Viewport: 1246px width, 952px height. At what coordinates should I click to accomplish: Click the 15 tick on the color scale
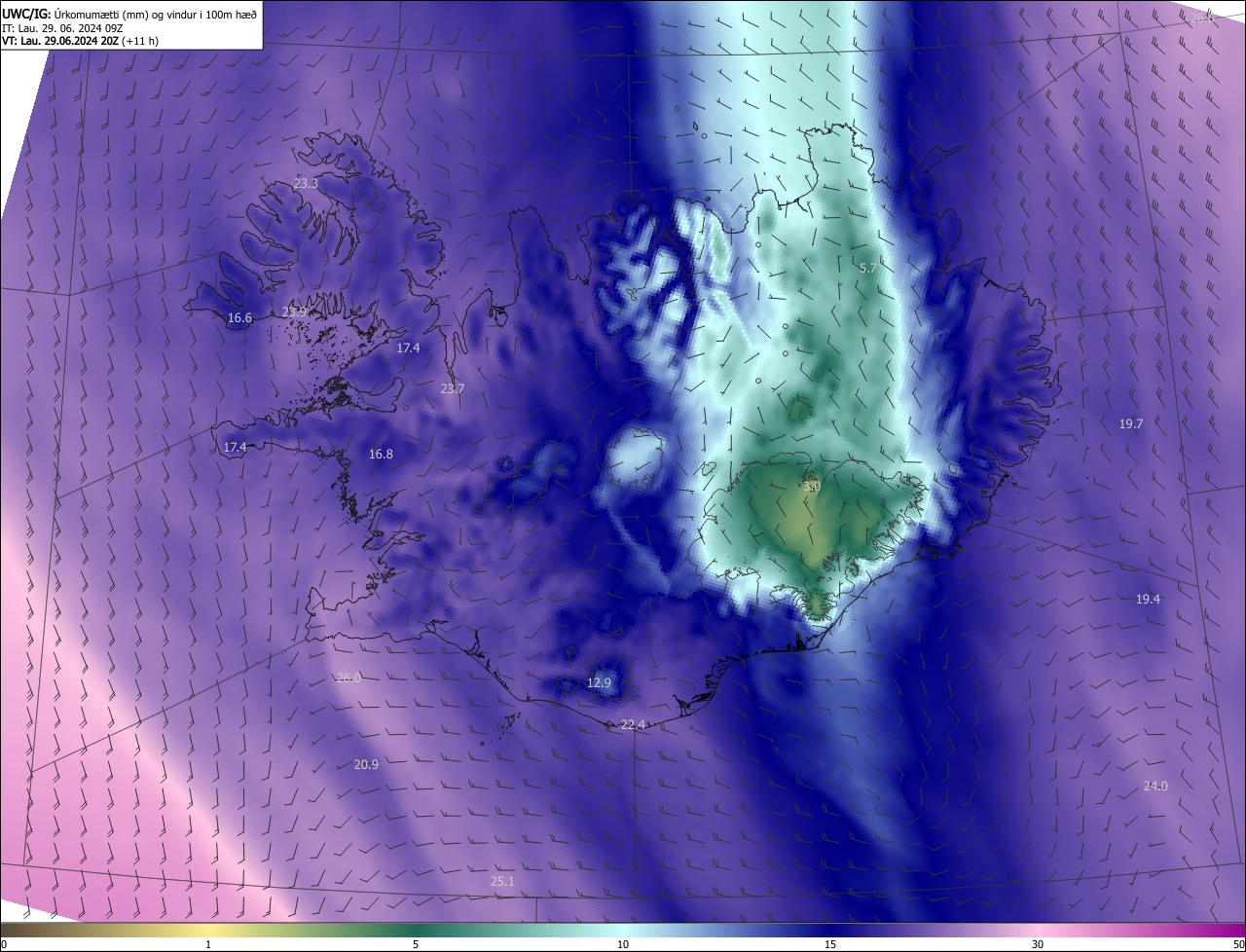[x=830, y=944]
